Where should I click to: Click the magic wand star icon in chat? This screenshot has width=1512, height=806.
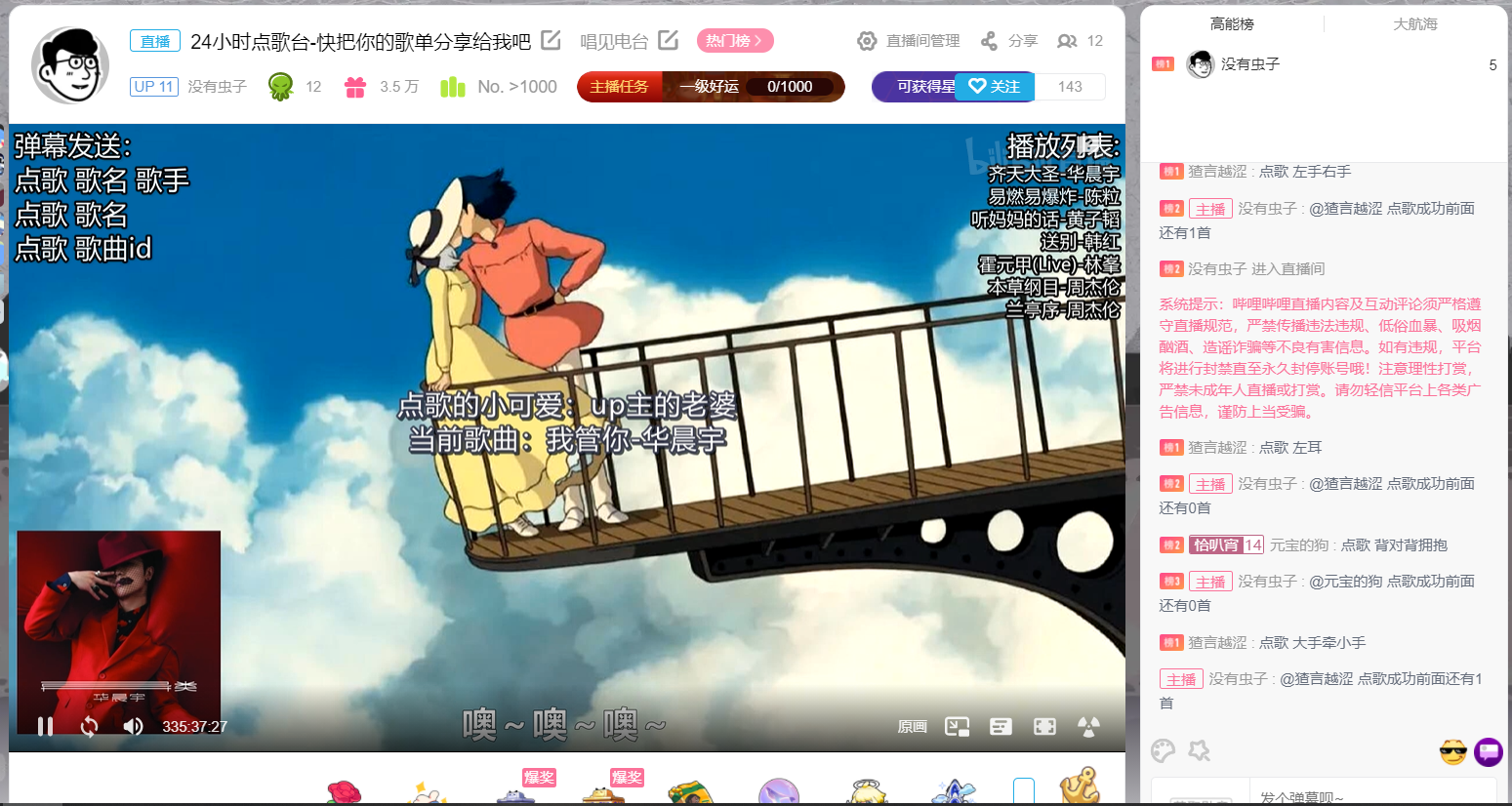pos(1199,750)
